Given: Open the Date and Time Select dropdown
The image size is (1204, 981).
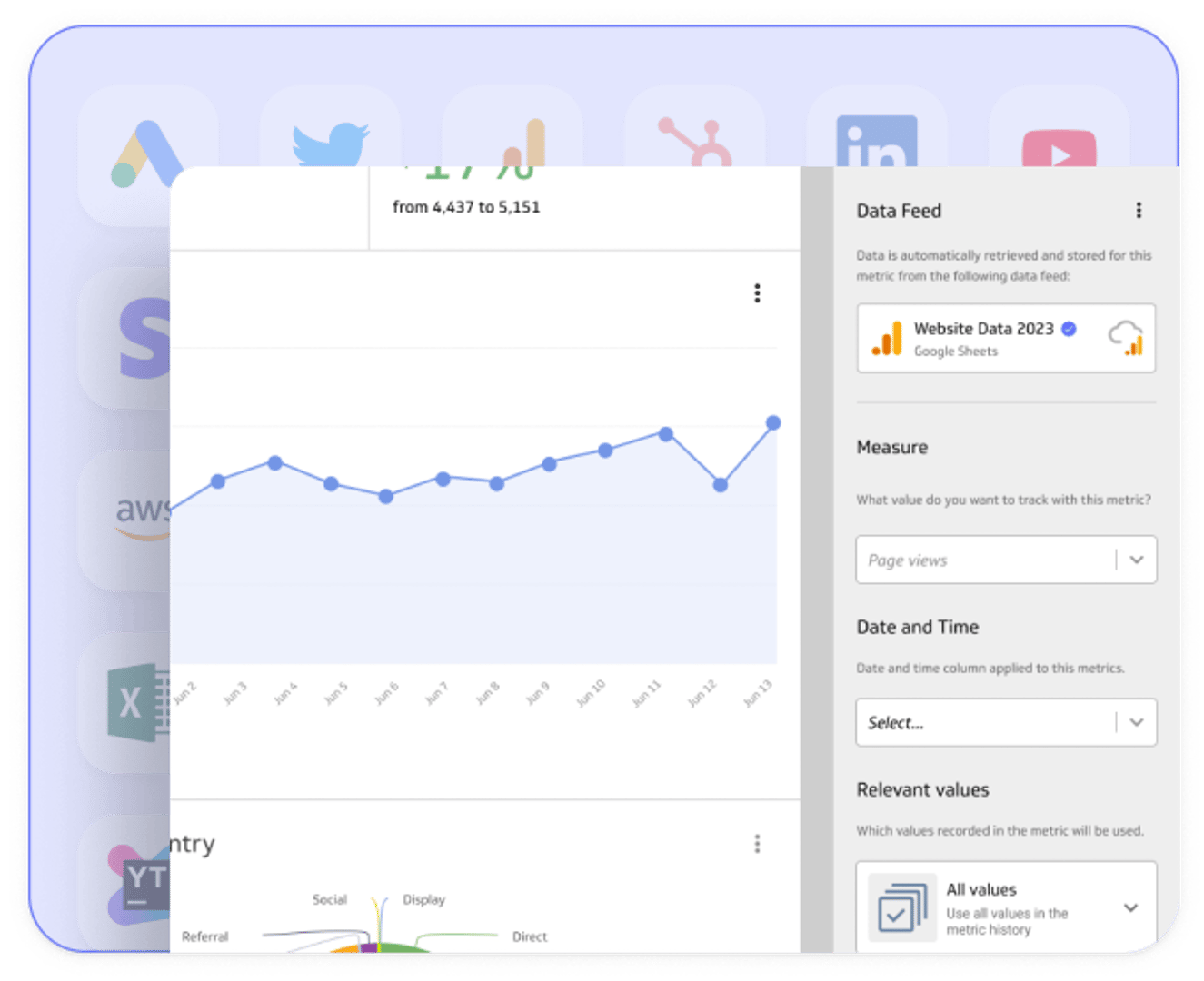Looking at the screenshot, I should [x=1006, y=722].
